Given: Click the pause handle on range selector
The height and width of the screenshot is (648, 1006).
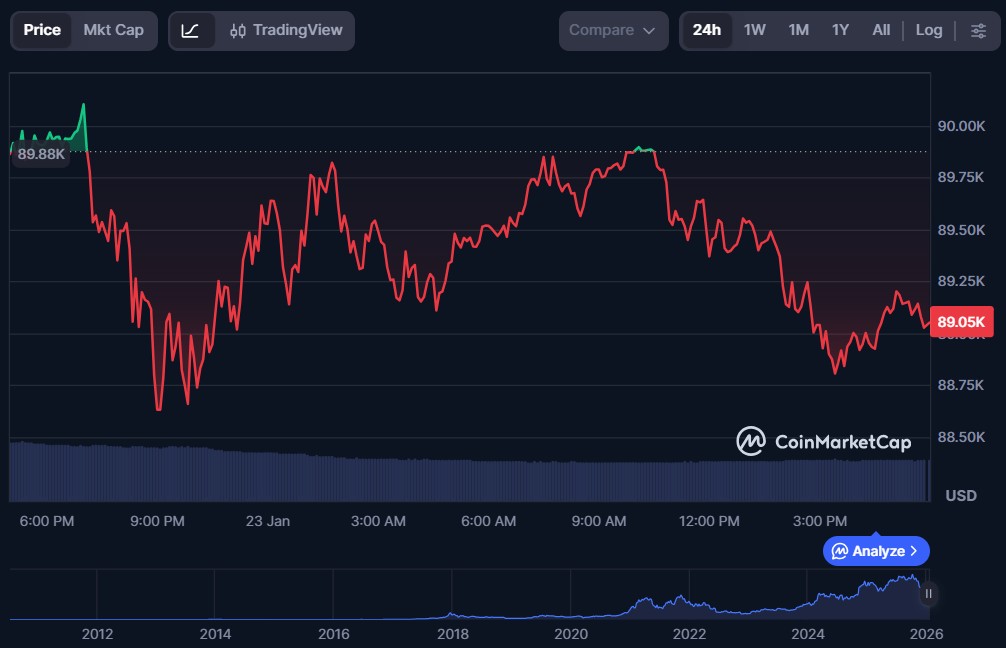Looking at the screenshot, I should 928,594.
